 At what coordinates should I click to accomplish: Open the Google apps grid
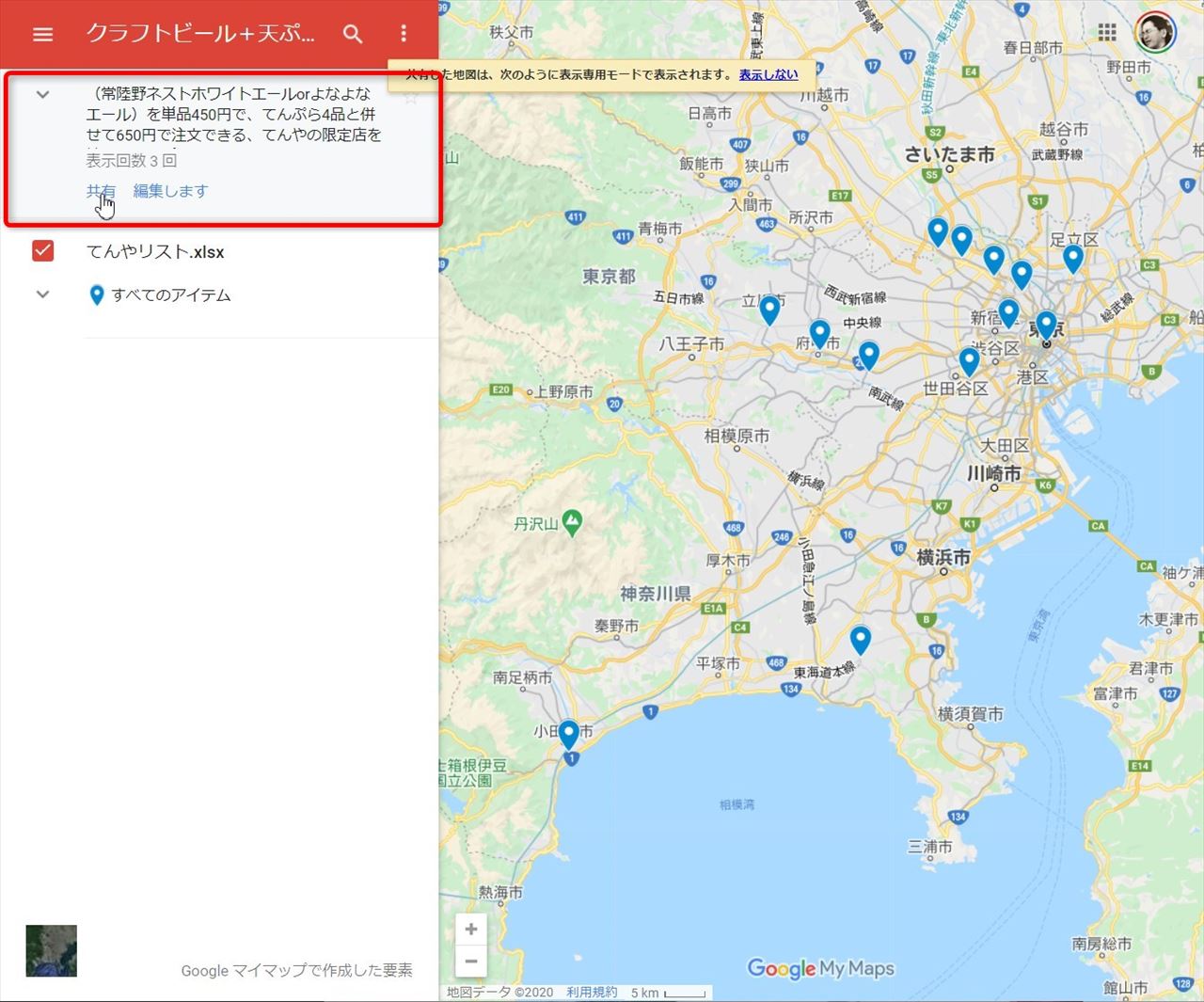pyautogui.click(x=1107, y=33)
